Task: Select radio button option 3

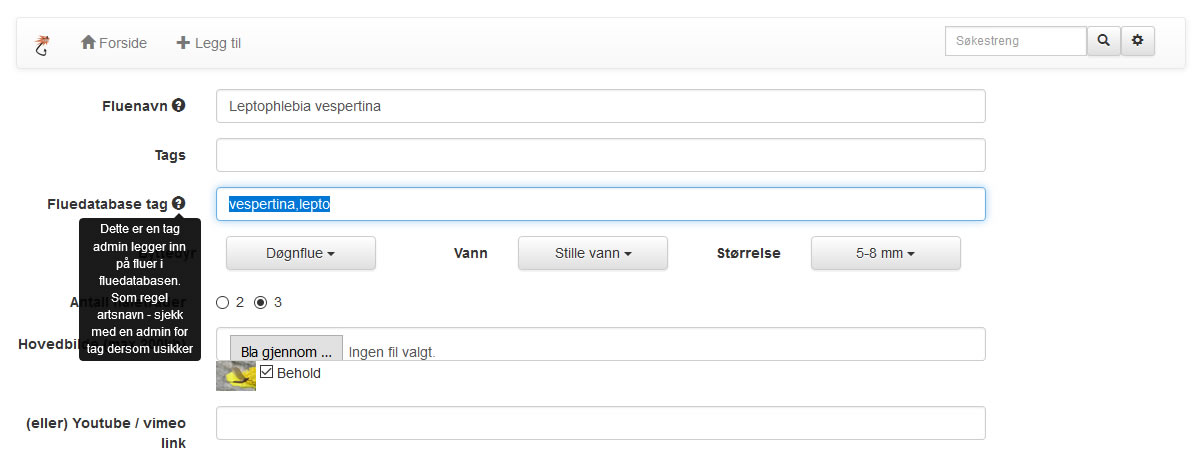Action: 260,303
